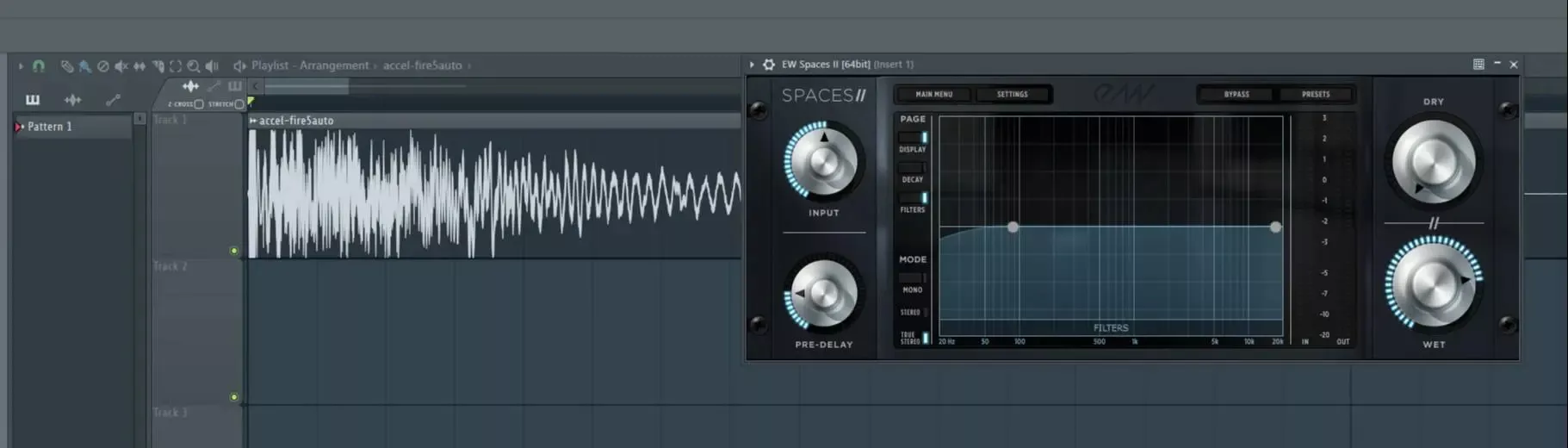Viewport: 1568px width, 448px height.
Task: Open the Playlist options menu arrow
Action: [21, 65]
